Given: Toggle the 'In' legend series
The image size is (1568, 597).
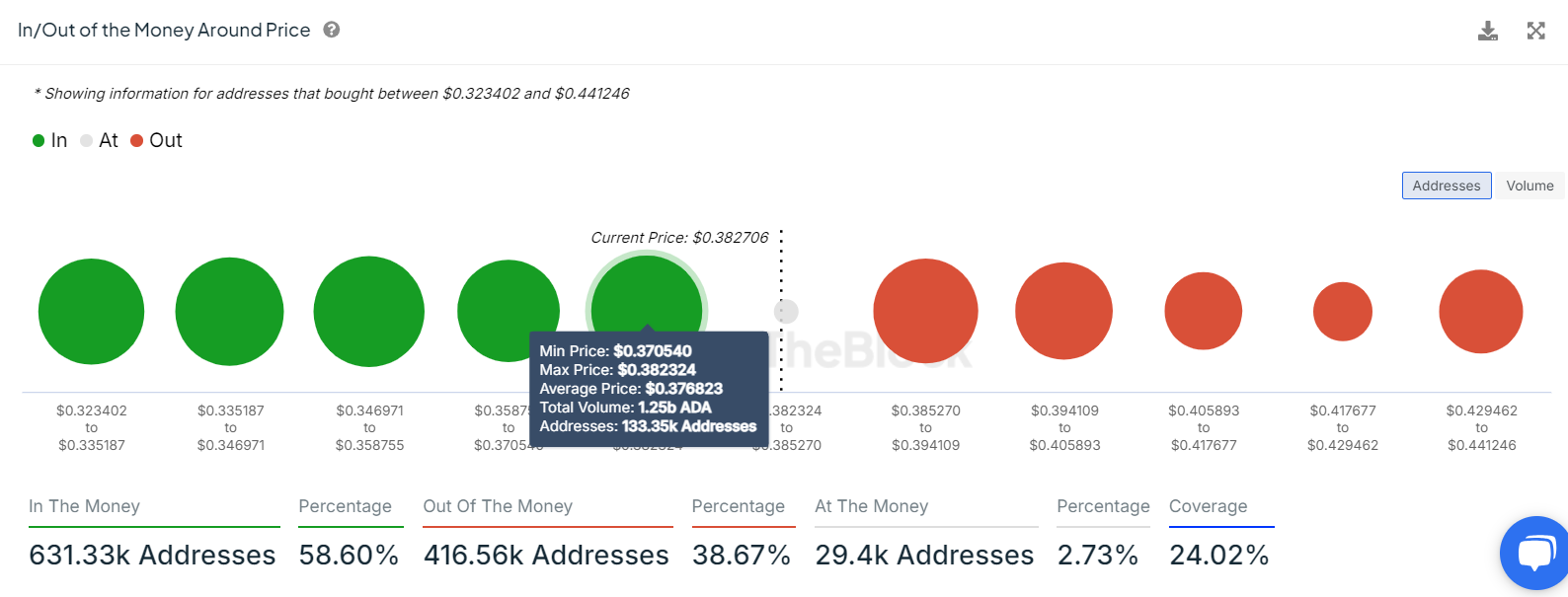Looking at the screenshot, I should [50, 140].
